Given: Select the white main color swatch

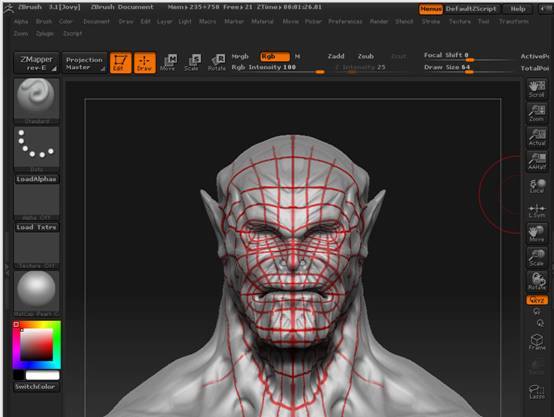Looking at the screenshot, I should point(42,375).
